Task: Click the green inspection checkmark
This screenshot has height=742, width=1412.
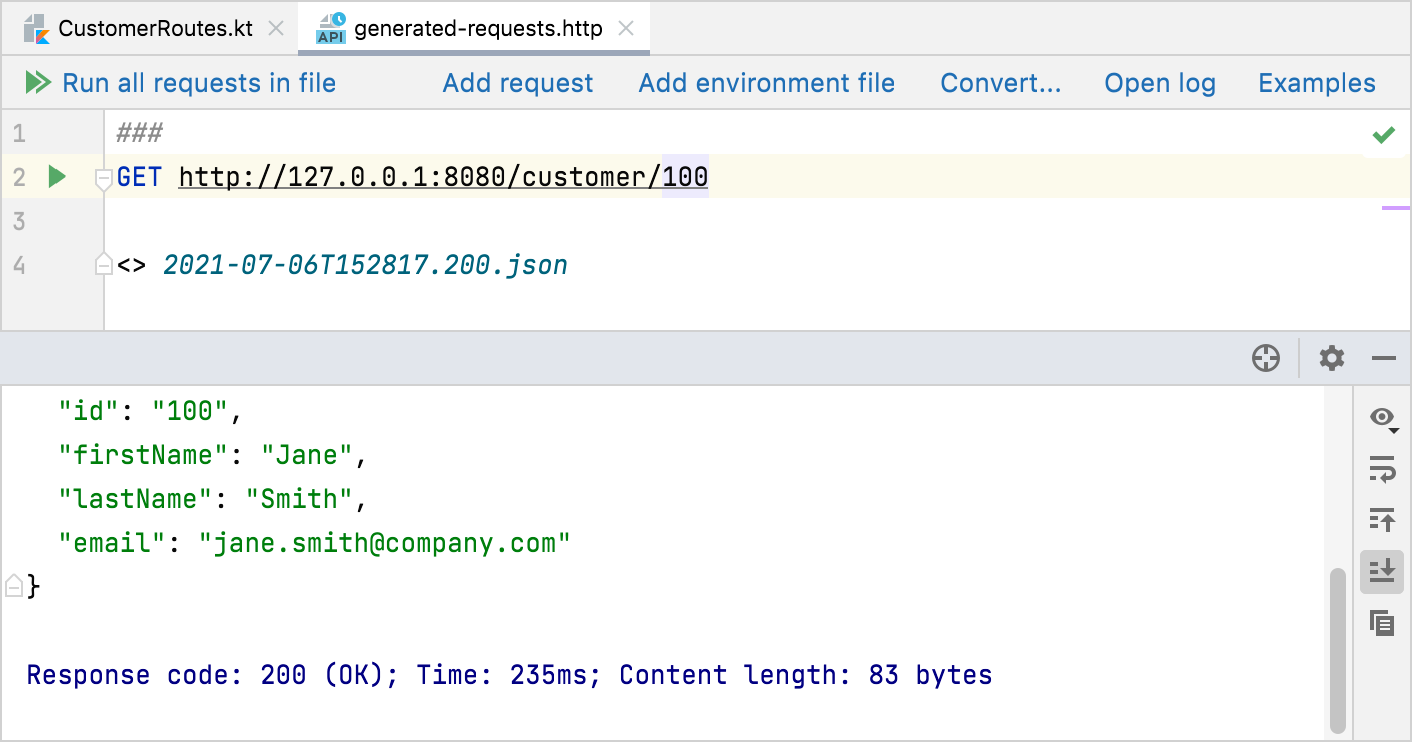Action: click(x=1384, y=134)
